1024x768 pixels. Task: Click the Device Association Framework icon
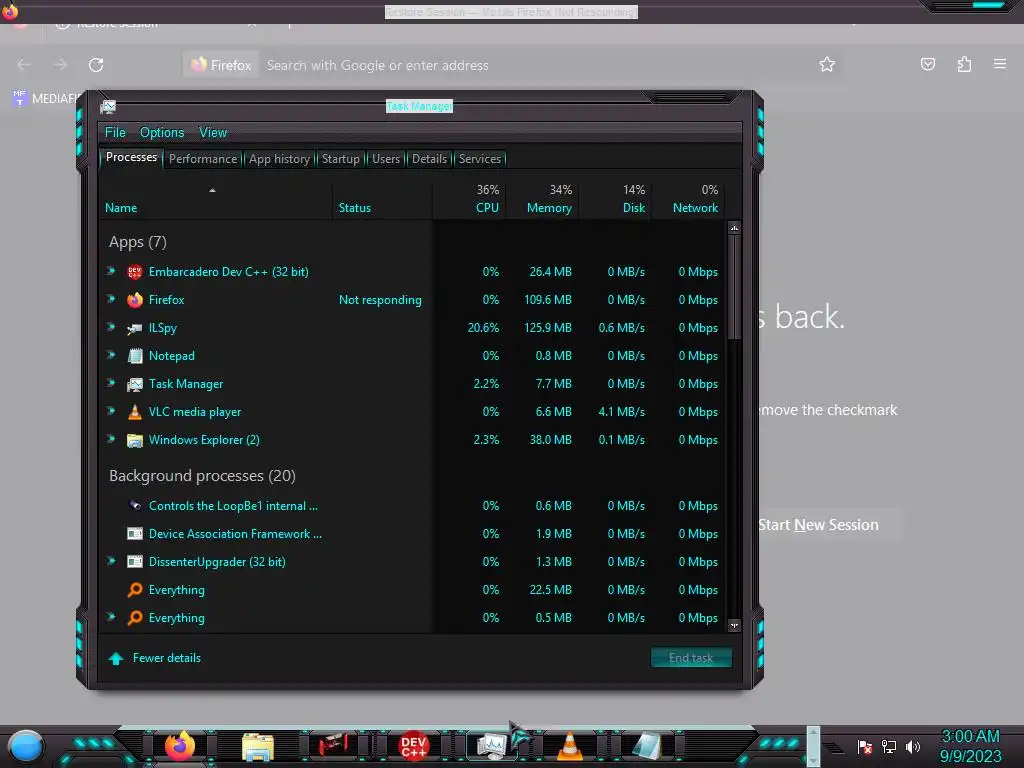135,534
